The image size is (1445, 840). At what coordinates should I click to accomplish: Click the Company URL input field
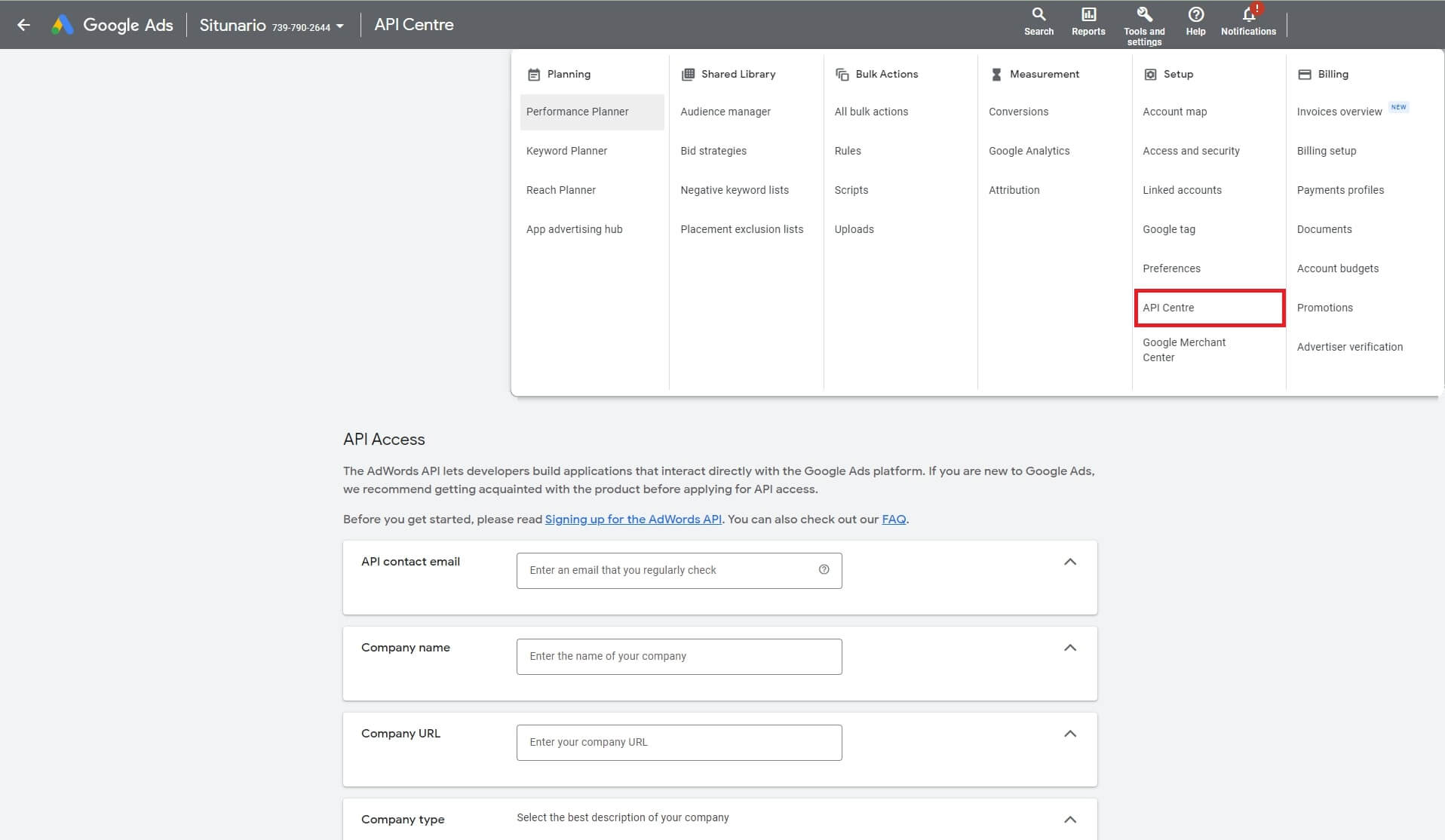click(x=679, y=743)
